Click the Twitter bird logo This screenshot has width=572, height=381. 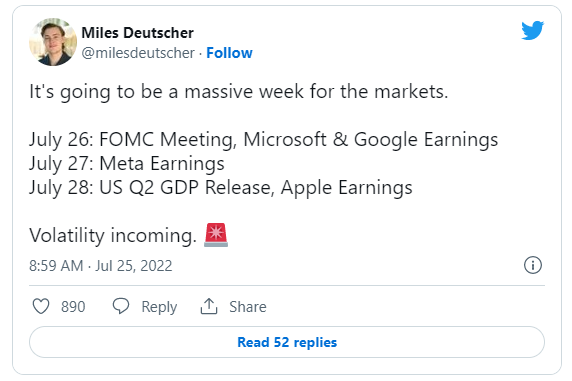tap(532, 30)
